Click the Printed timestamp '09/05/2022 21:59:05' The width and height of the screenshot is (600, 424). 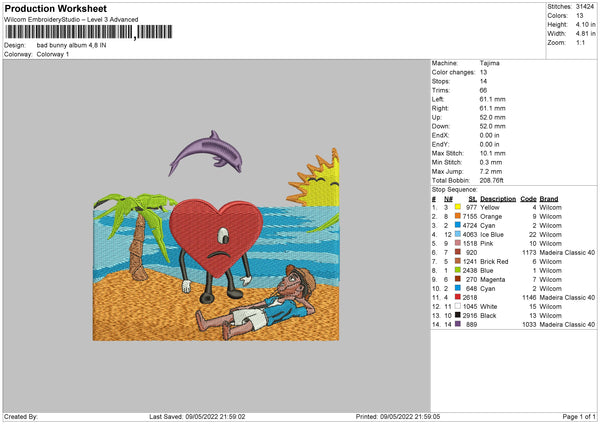[410, 416]
